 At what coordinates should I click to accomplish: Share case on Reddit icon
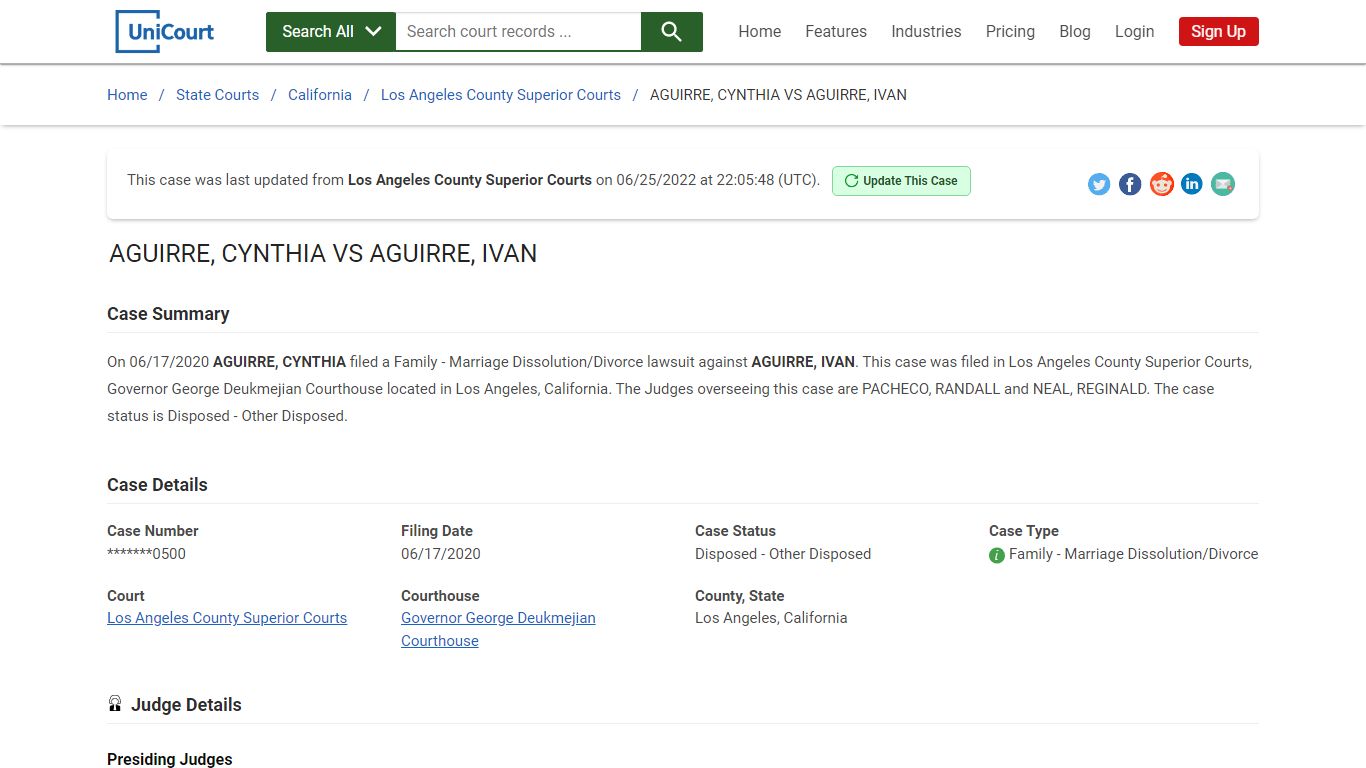tap(1161, 184)
